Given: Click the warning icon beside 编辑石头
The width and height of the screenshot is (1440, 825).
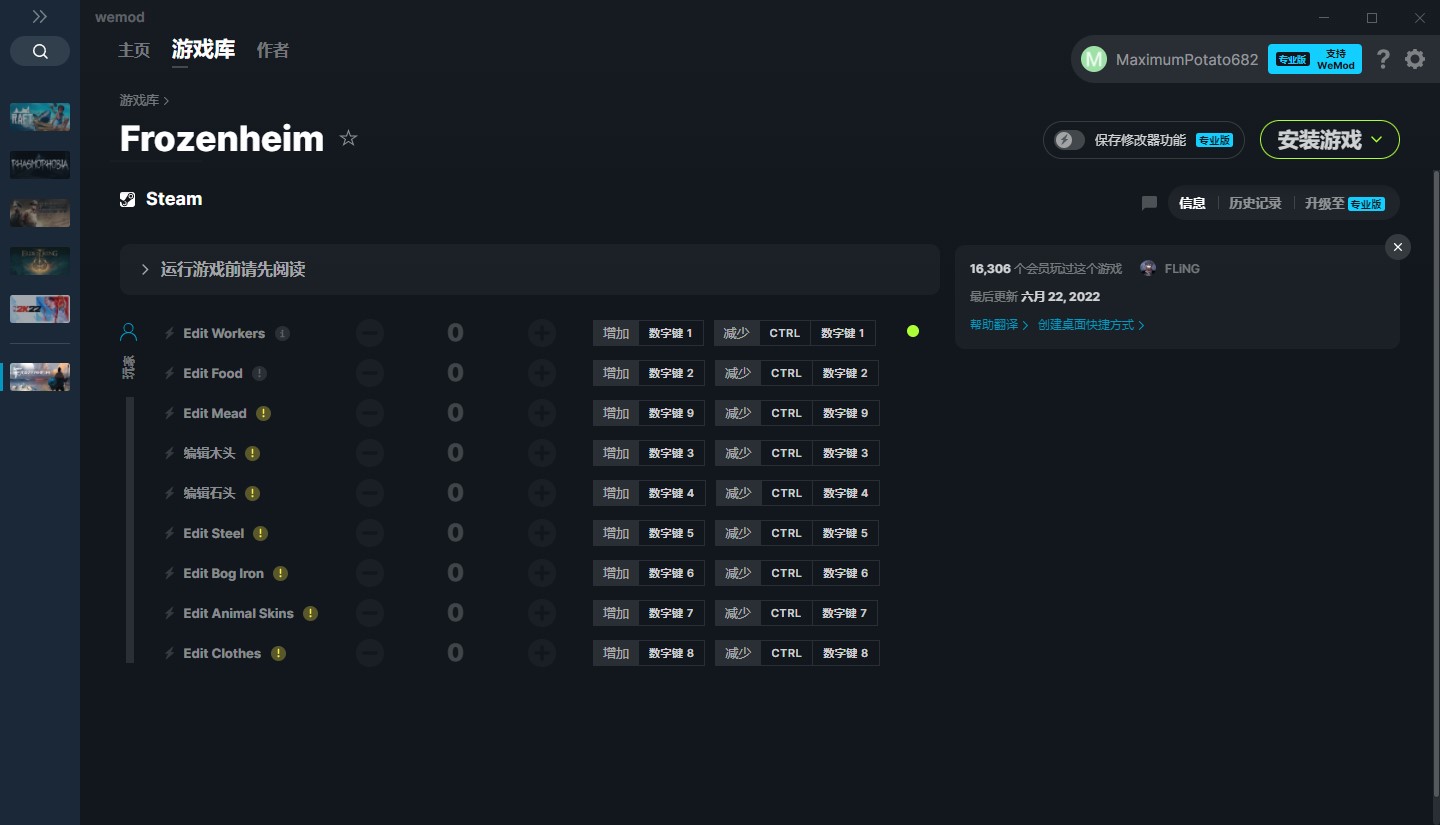Looking at the screenshot, I should [253, 493].
